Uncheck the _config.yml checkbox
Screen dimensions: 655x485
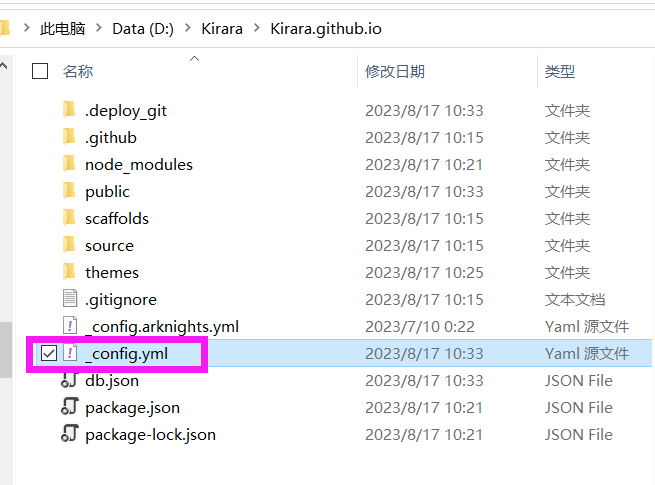pyautogui.click(x=49, y=353)
